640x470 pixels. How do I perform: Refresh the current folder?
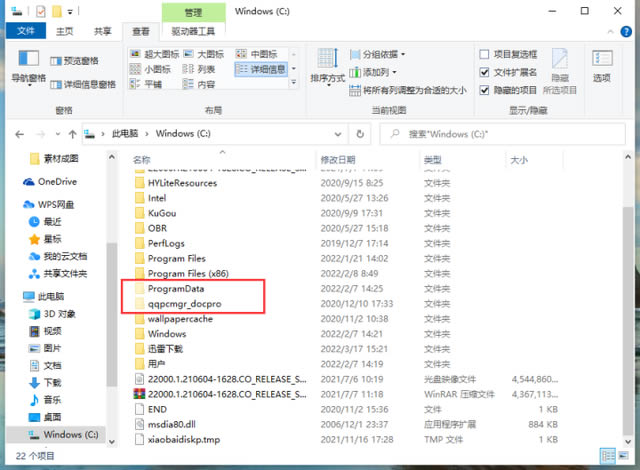(360, 134)
